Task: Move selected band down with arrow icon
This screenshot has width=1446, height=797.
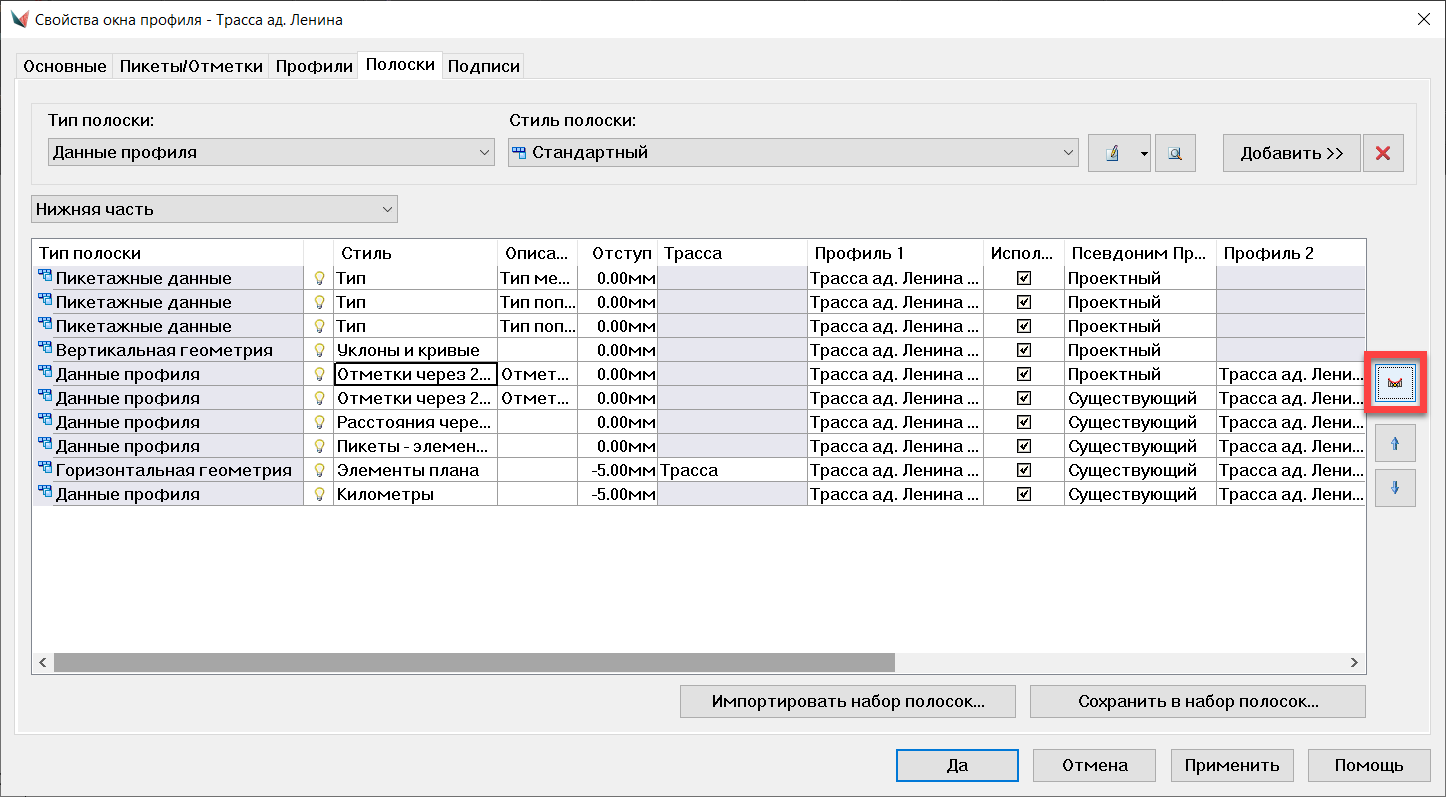Action: 1395,488
